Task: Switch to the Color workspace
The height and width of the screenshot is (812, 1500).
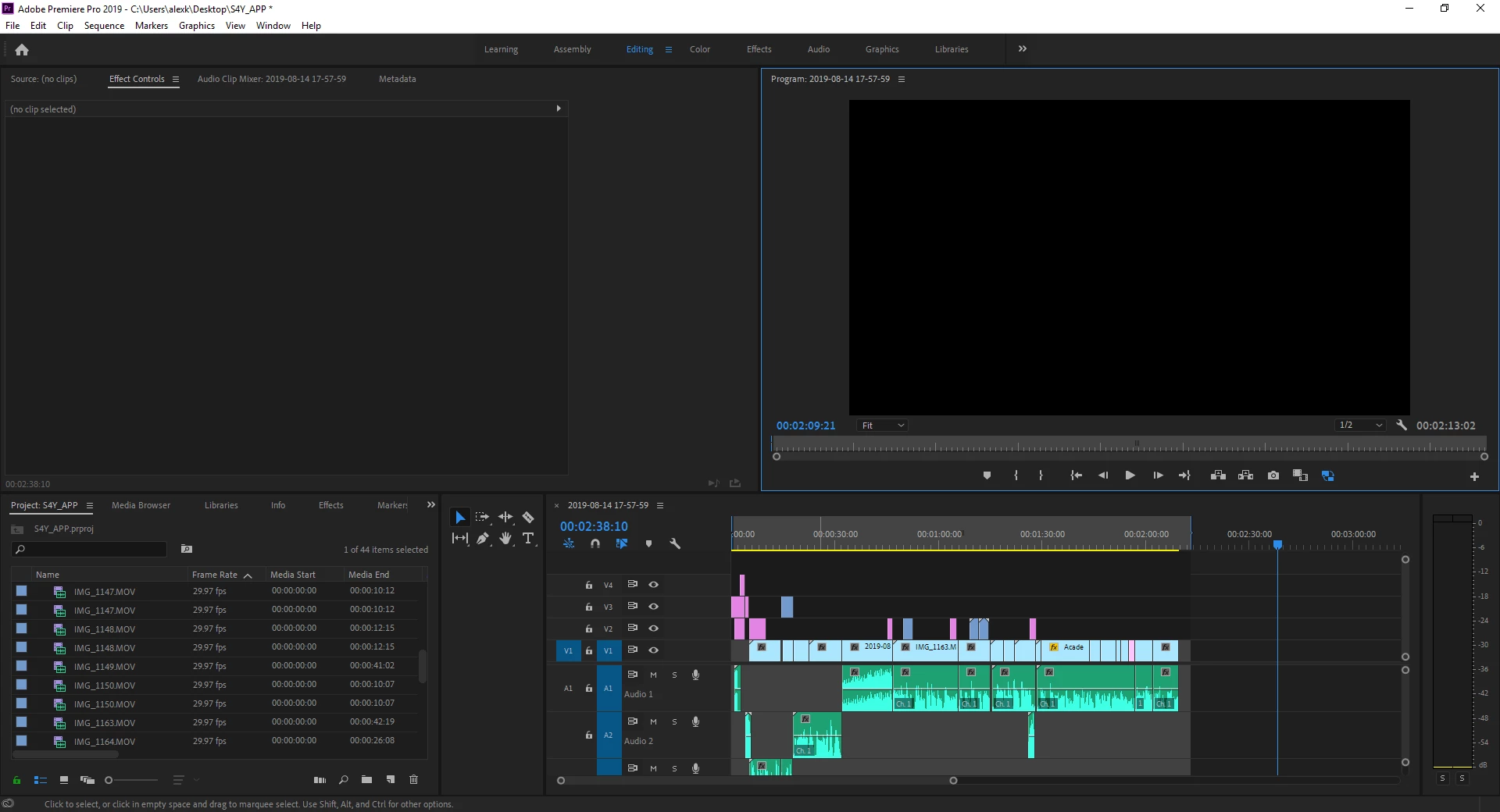Action: click(x=700, y=49)
